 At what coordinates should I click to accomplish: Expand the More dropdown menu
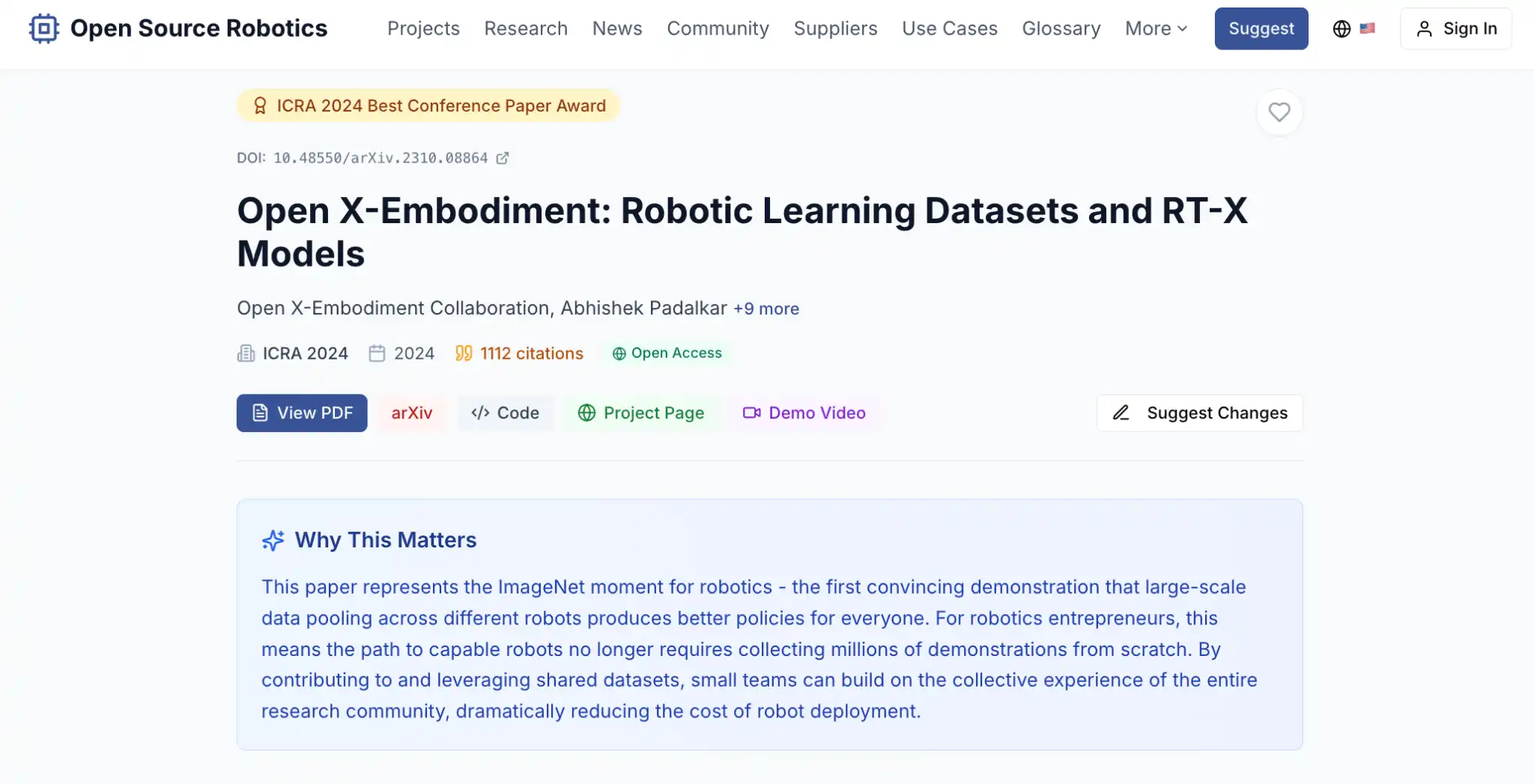(x=1156, y=28)
